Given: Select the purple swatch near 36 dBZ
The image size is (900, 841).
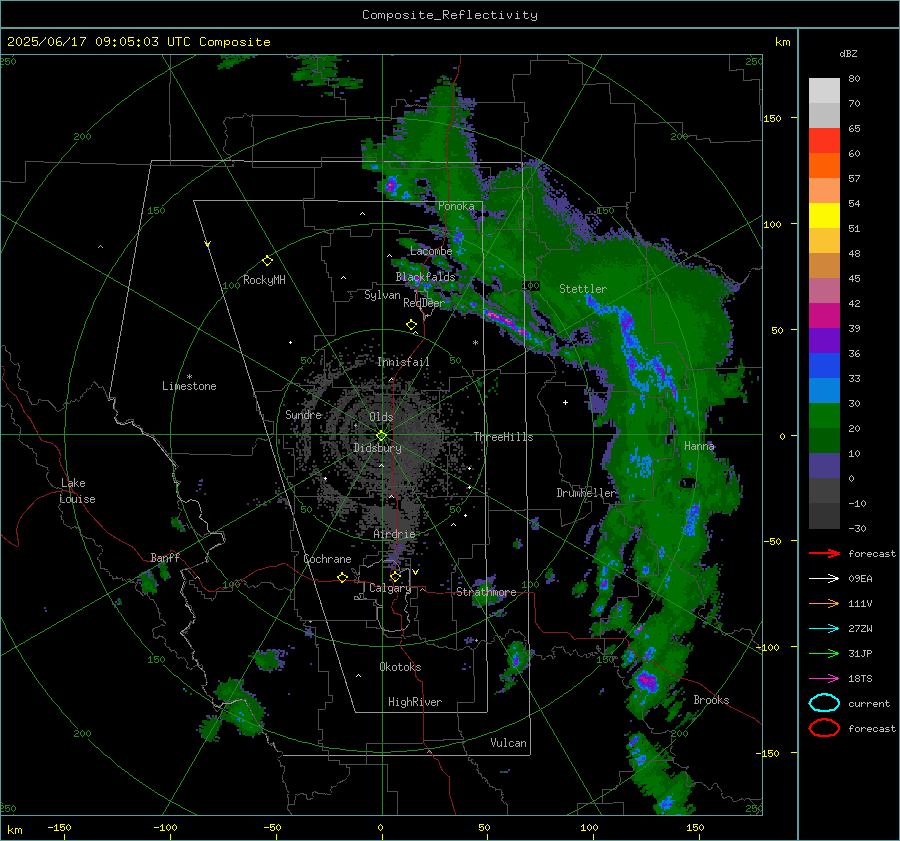Looking at the screenshot, I should pyautogui.click(x=824, y=341).
